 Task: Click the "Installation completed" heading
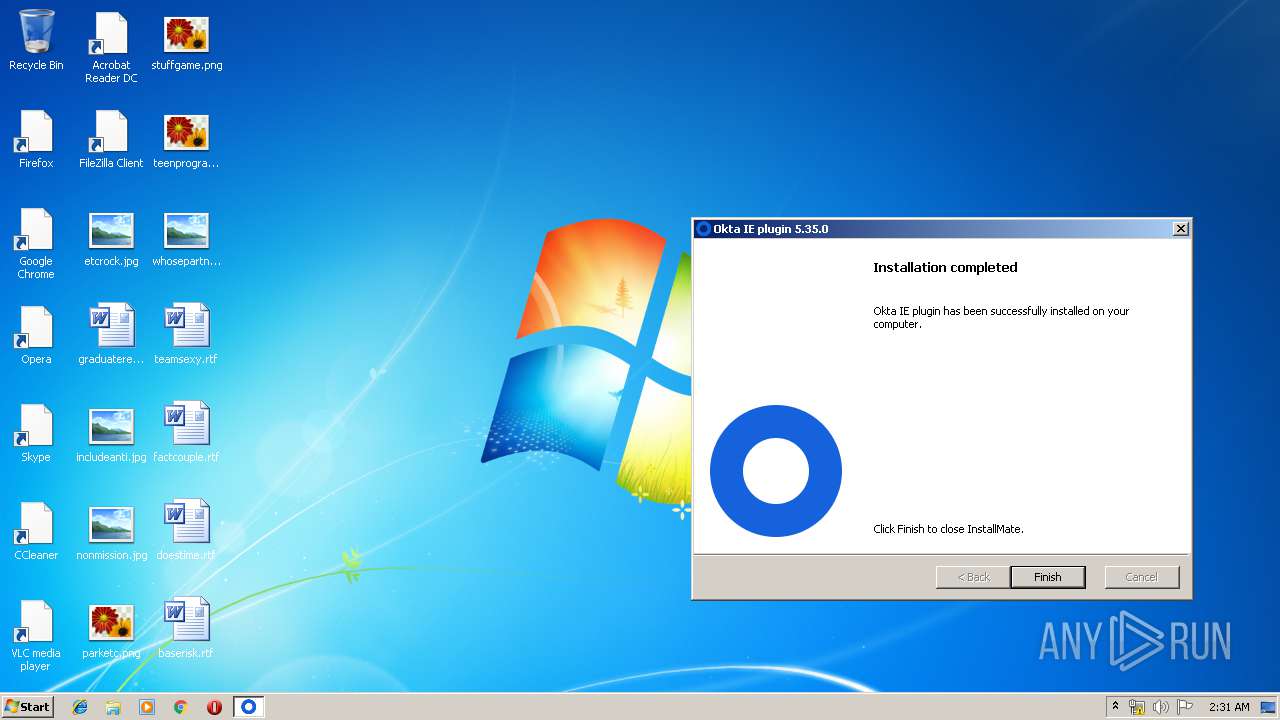point(945,267)
